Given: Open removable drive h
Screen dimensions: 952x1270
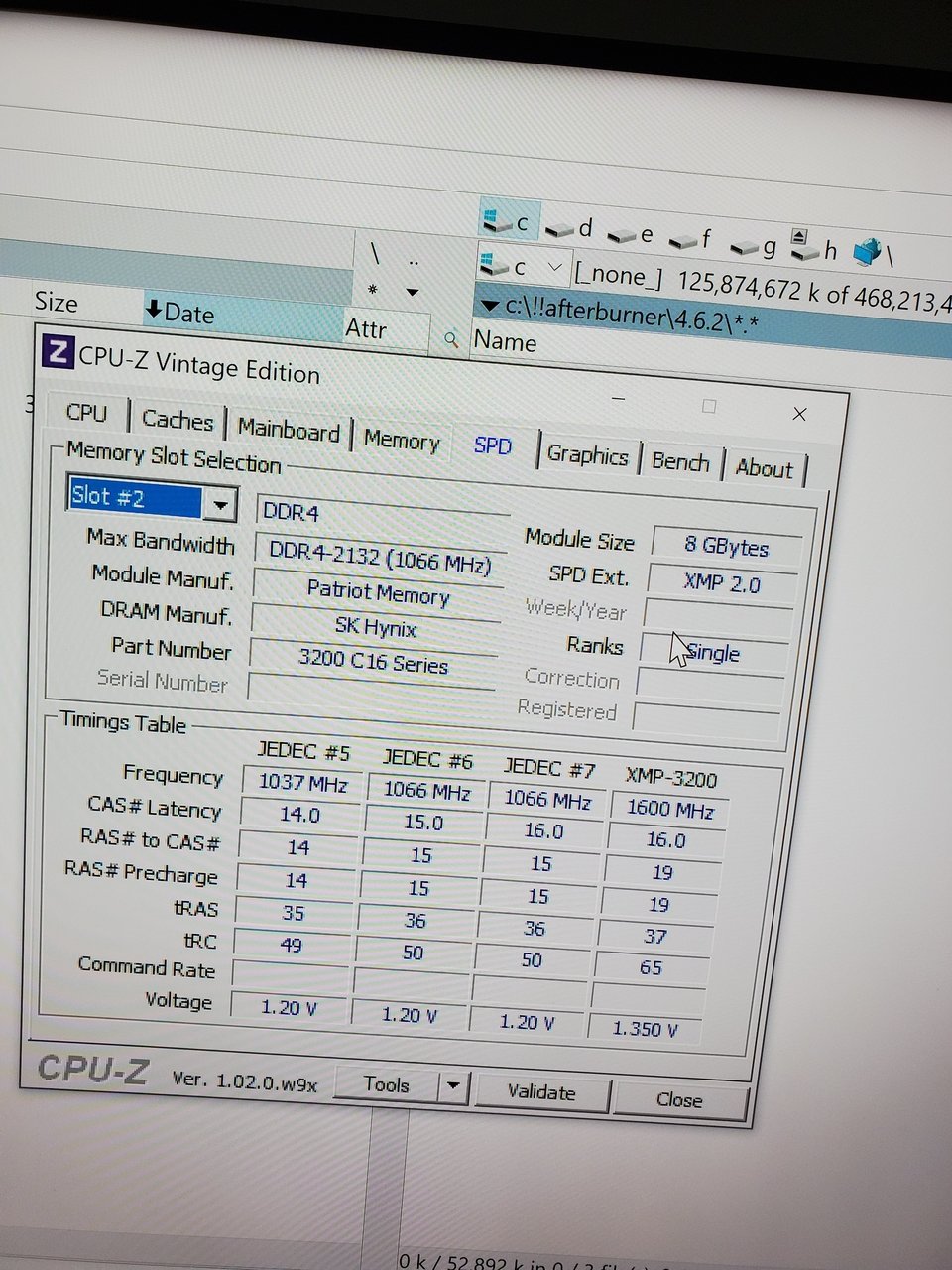Looking at the screenshot, I should click(814, 247).
